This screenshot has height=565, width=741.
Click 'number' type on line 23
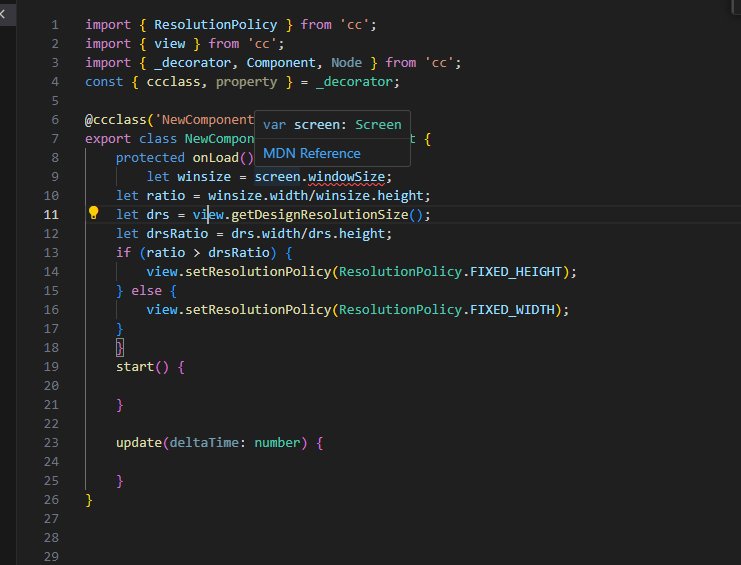coord(277,443)
